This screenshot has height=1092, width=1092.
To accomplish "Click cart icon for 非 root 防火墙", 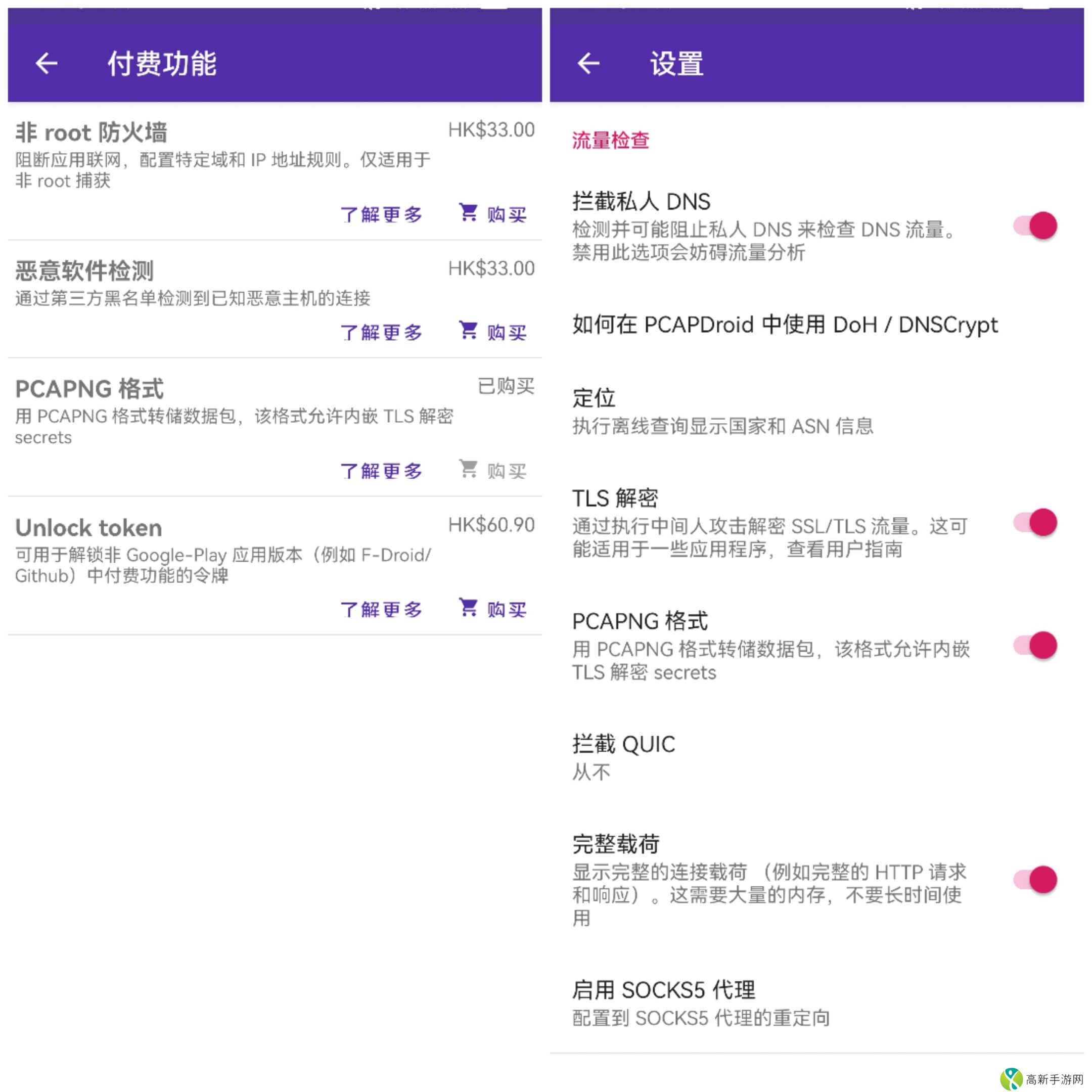I will pos(468,212).
